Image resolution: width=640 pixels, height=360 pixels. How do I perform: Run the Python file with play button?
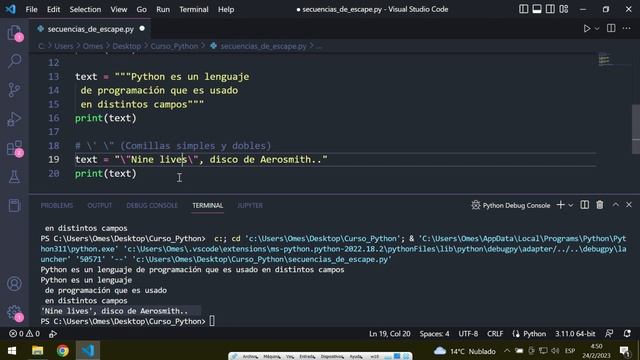[x=587, y=29]
